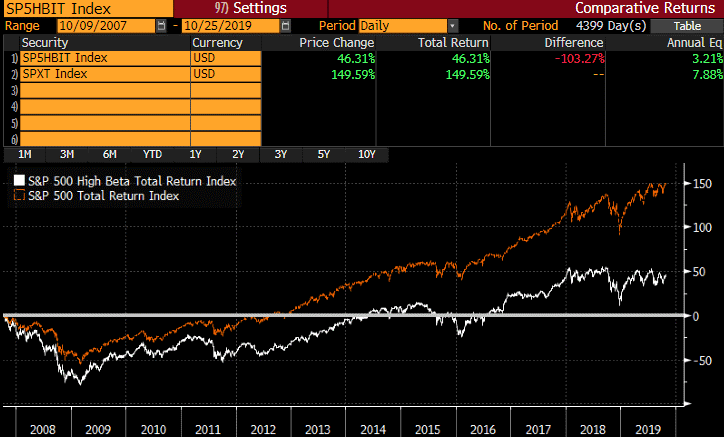This screenshot has height=437, width=724.
Task: Click the 2013 label on the time axis
Action: pos(318,430)
